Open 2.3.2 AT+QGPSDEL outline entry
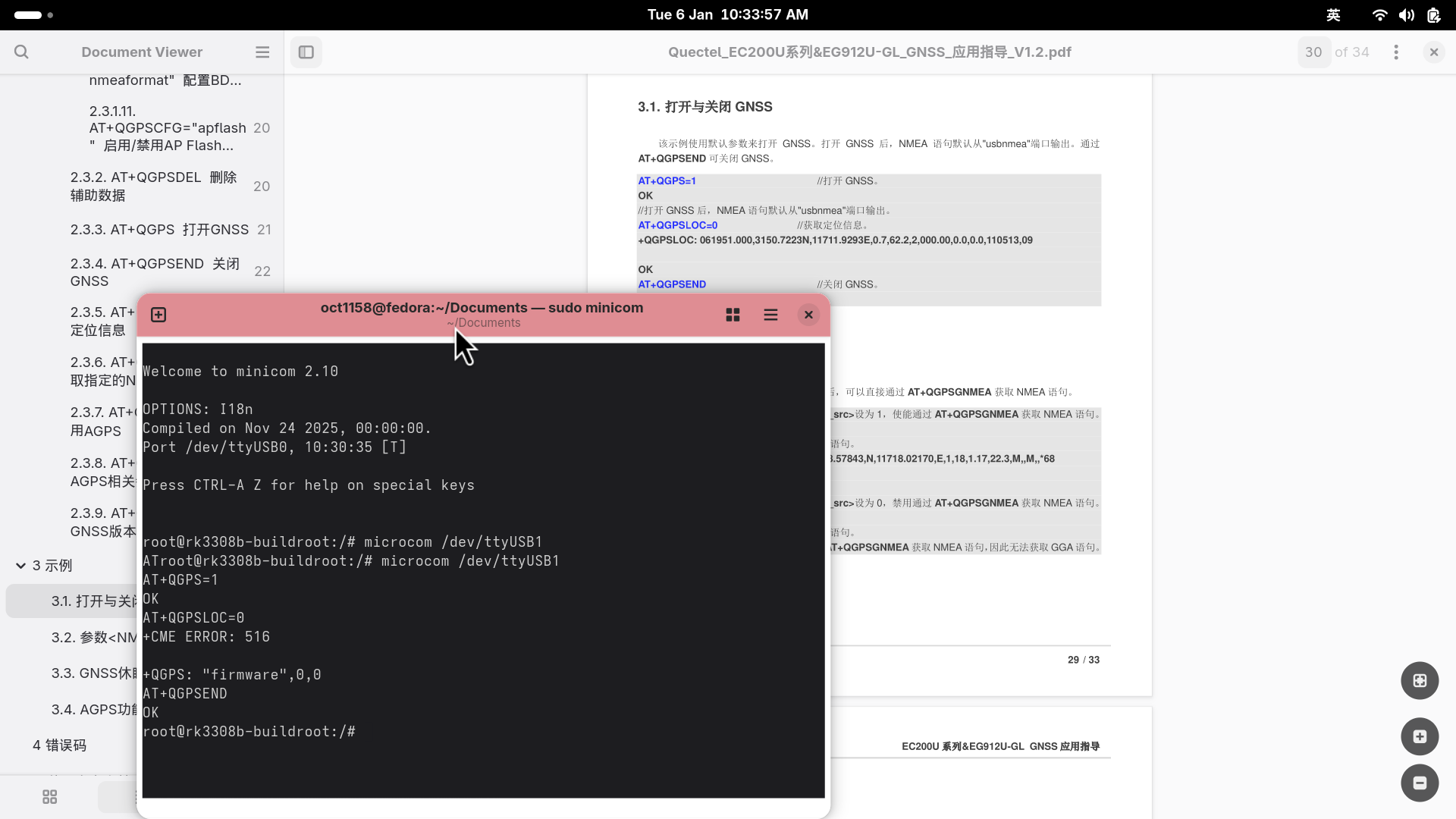Screen dimensions: 1456x819 pyautogui.click(x=153, y=187)
